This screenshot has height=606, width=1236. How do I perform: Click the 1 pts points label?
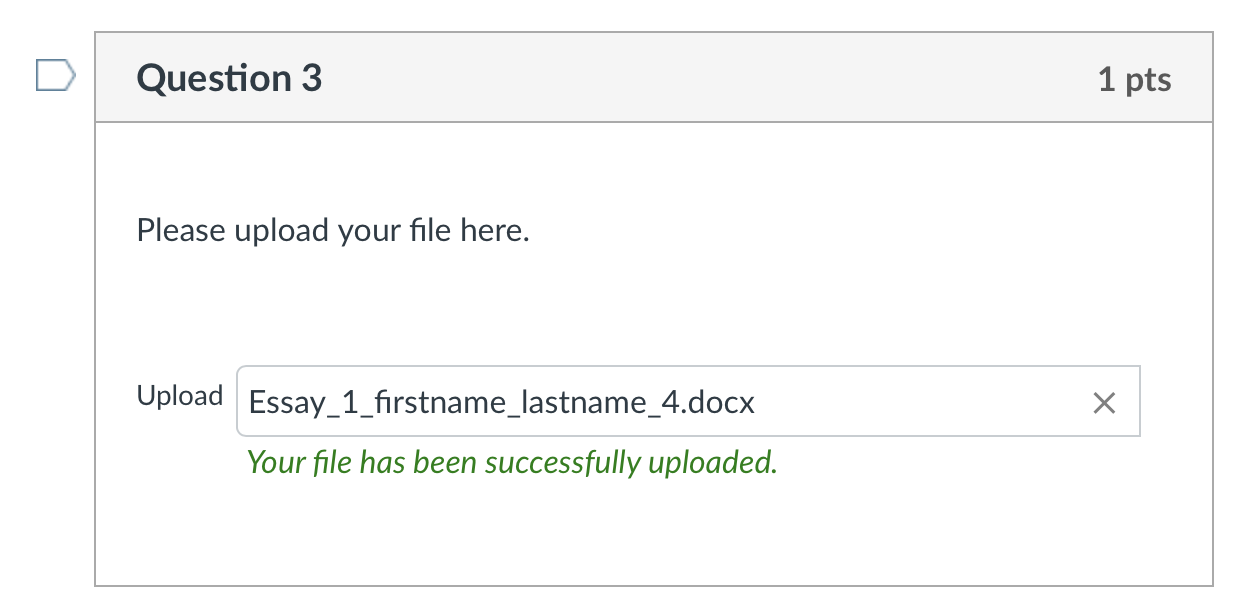pos(1134,80)
